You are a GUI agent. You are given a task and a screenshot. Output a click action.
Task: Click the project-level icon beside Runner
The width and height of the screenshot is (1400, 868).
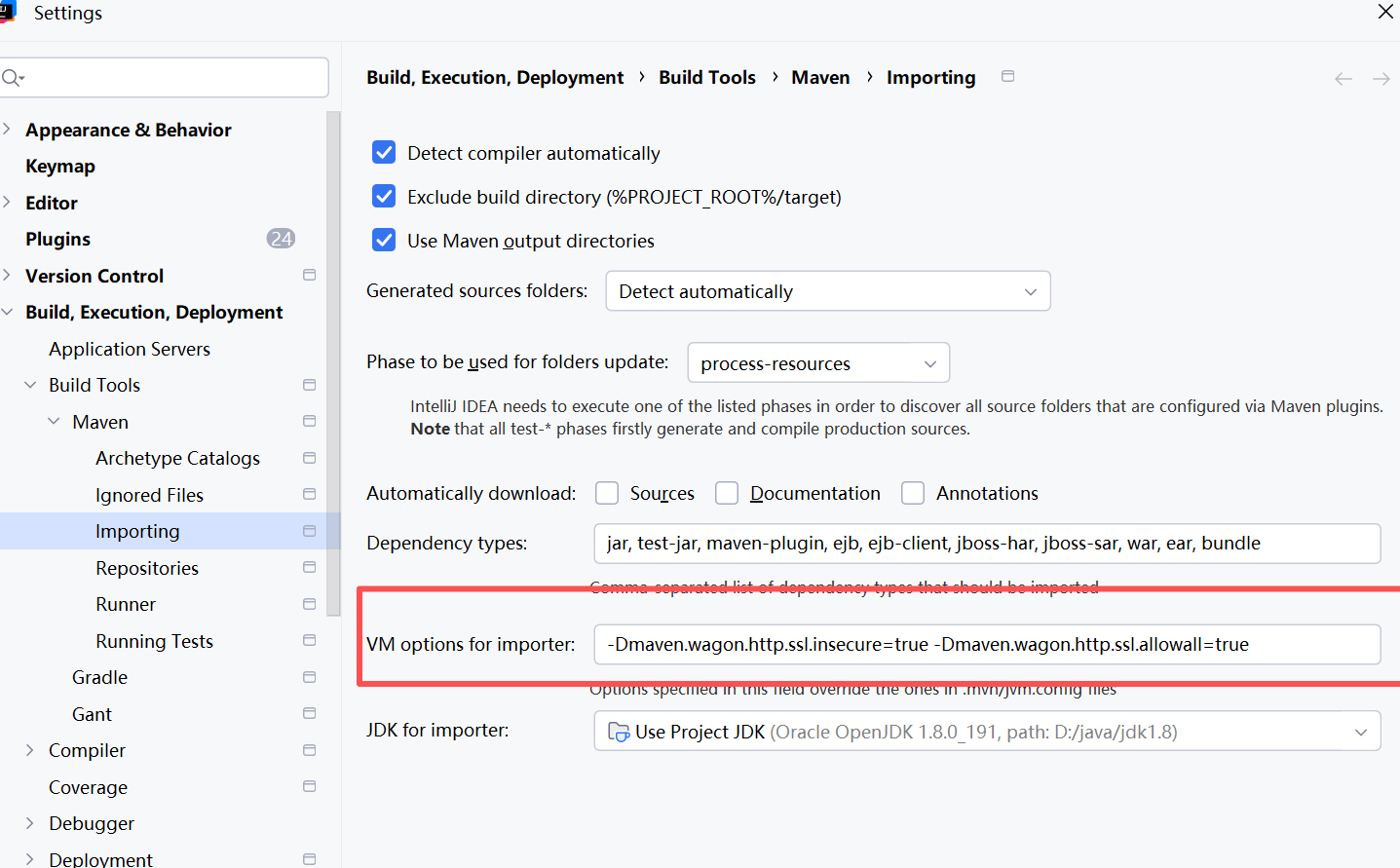click(x=310, y=604)
